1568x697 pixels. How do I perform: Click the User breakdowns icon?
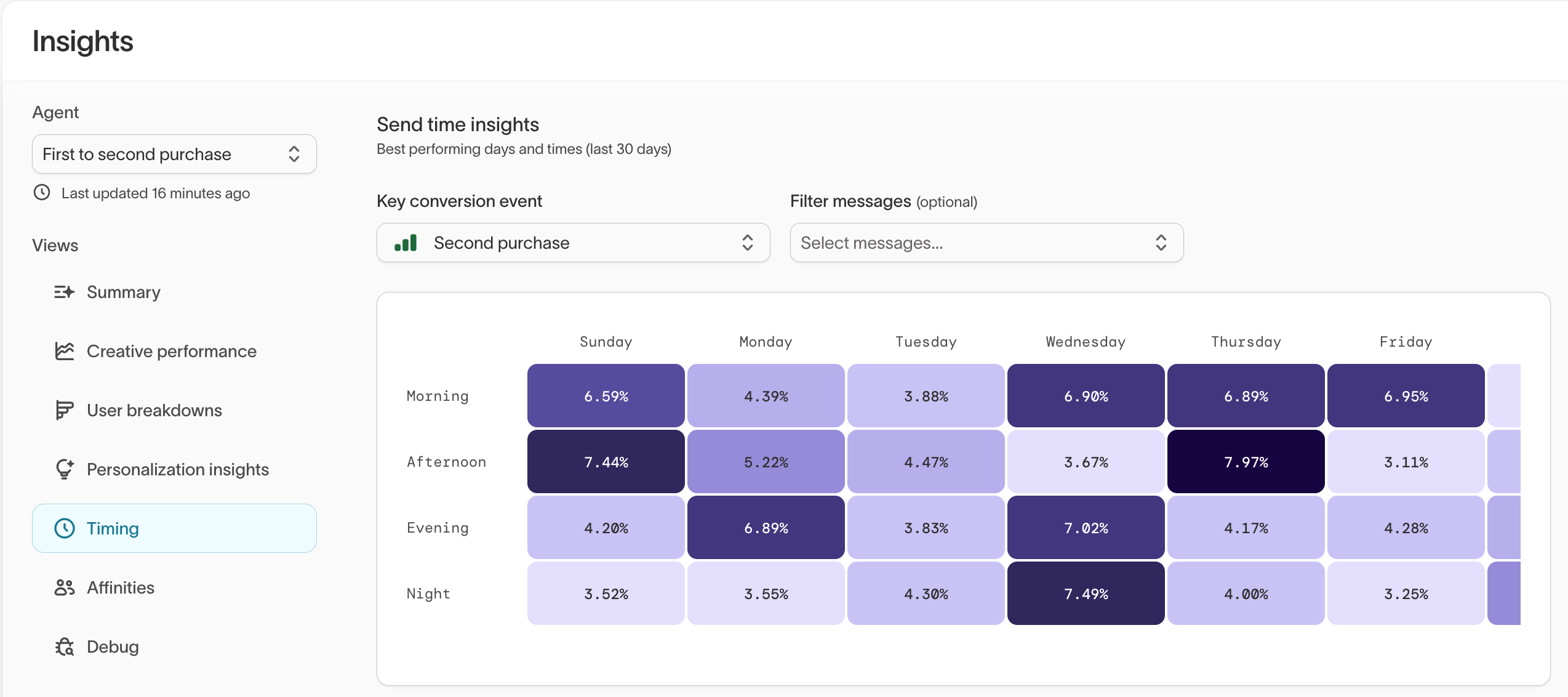coord(64,410)
